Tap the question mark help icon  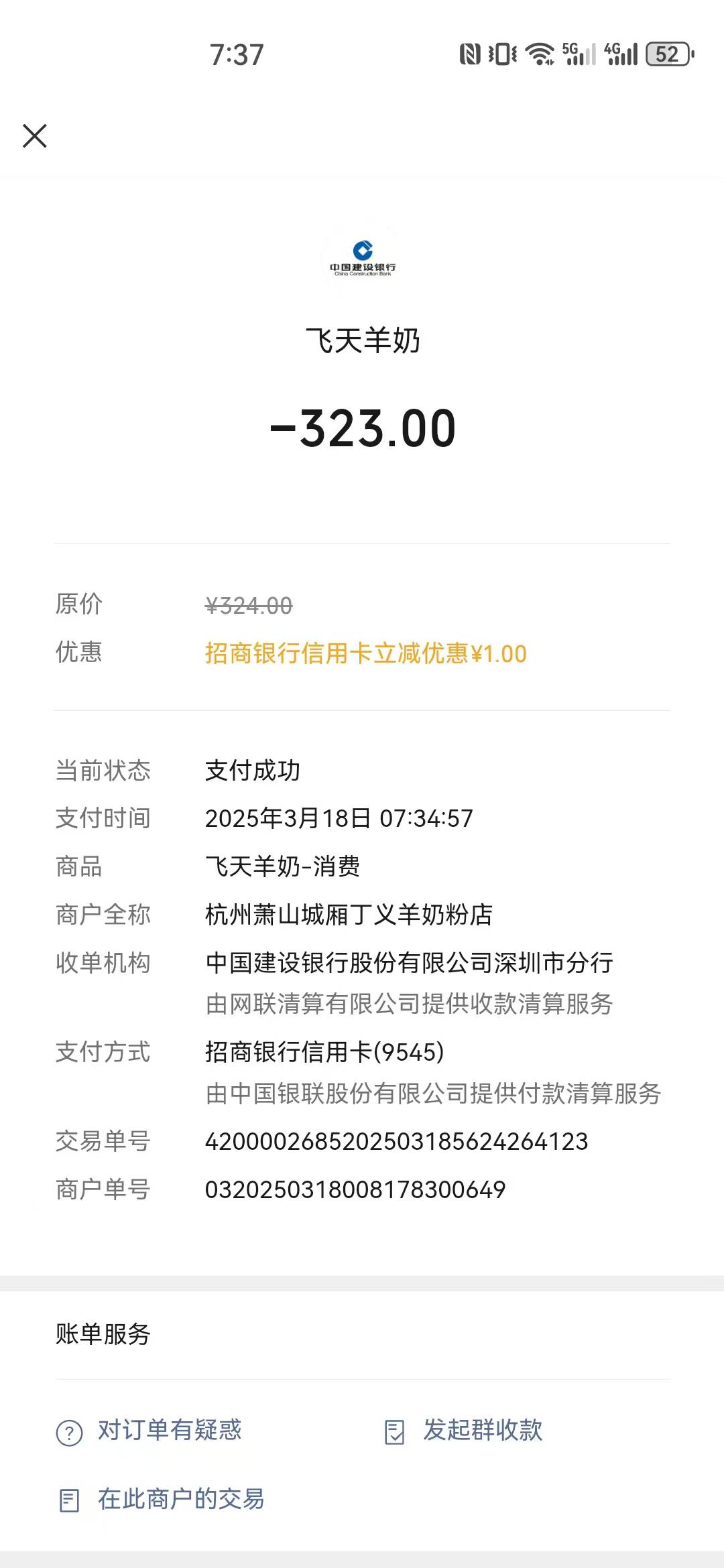tap(69, 1433)
